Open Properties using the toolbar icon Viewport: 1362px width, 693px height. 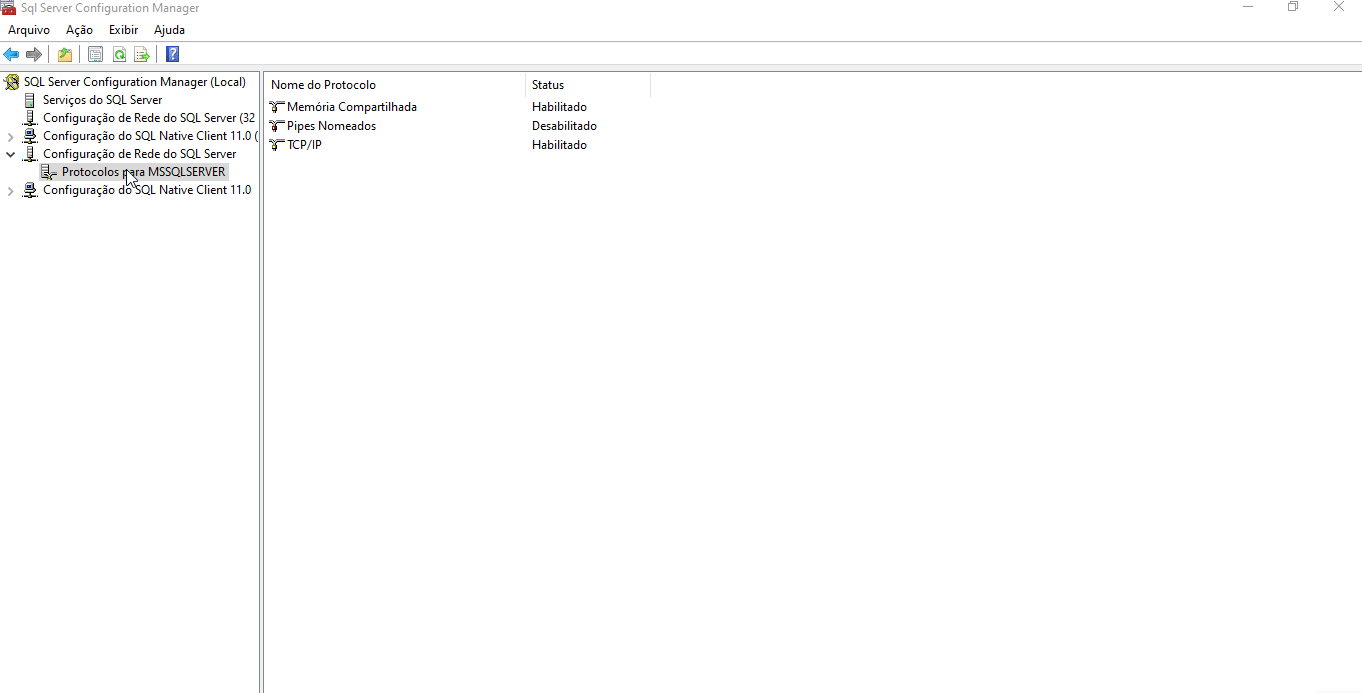click(x=95, y=54)
